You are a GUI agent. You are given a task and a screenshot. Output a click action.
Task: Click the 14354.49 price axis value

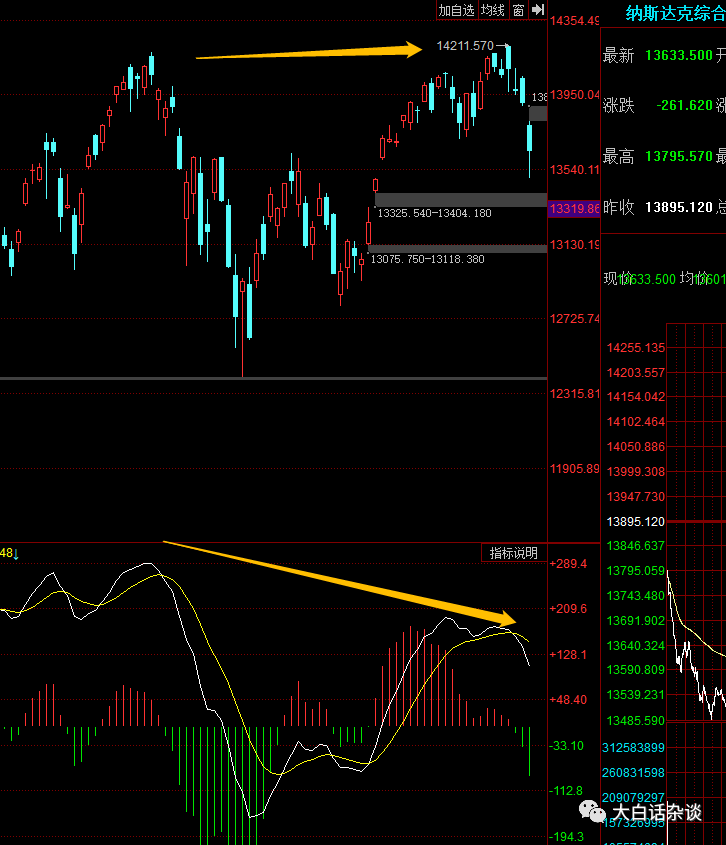point(575,21)
